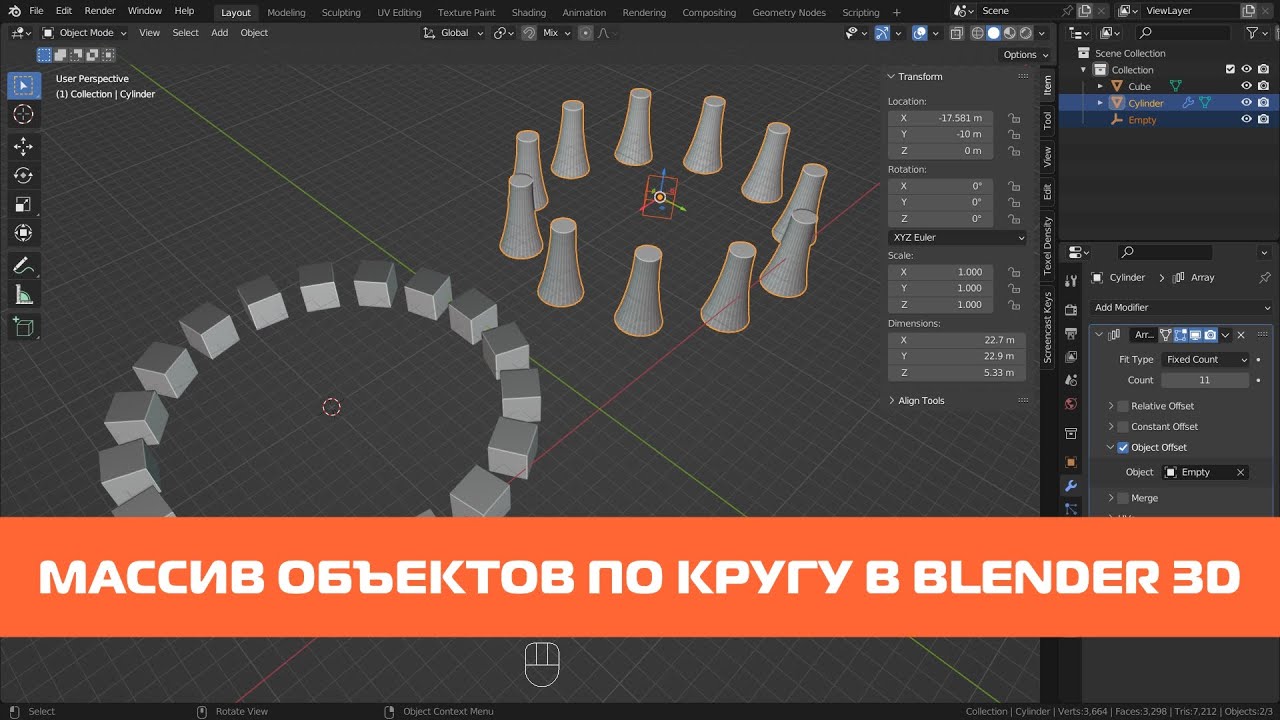This screenshot has height=720, width=1280.
Task: Clear the Empty offset object
Action: click(x=1241, y=472)
